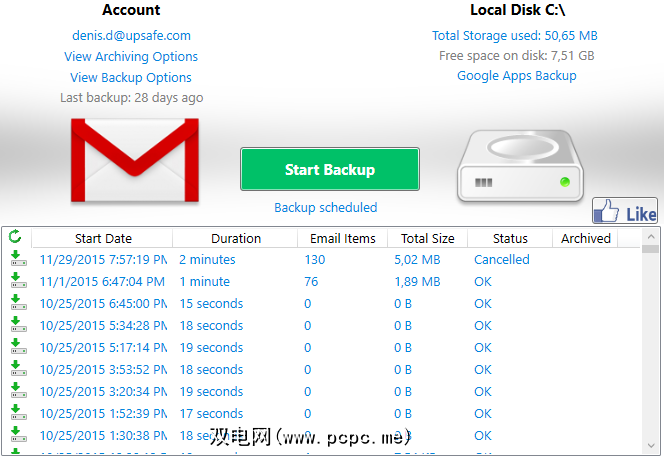Click Total Storage used: 50,65 MB link
This screenshot has width=664, height=460.
[515, 36]
